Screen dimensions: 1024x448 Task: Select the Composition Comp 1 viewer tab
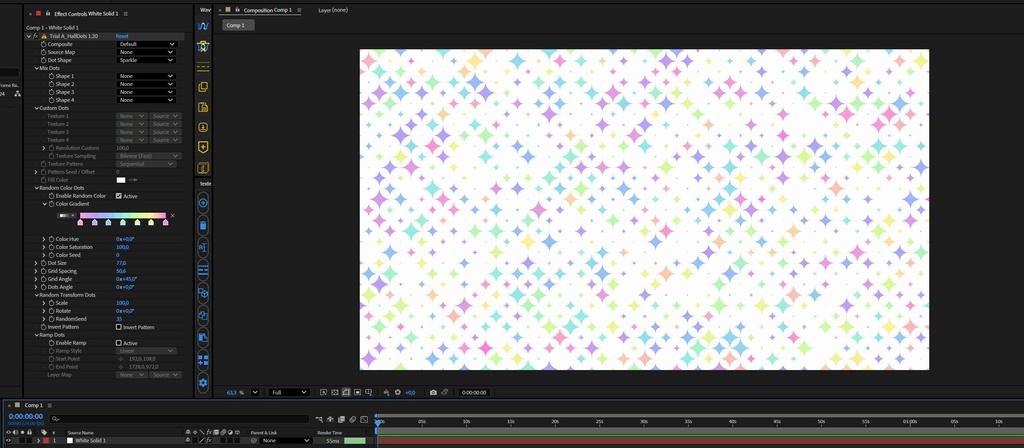pos(268,10)
